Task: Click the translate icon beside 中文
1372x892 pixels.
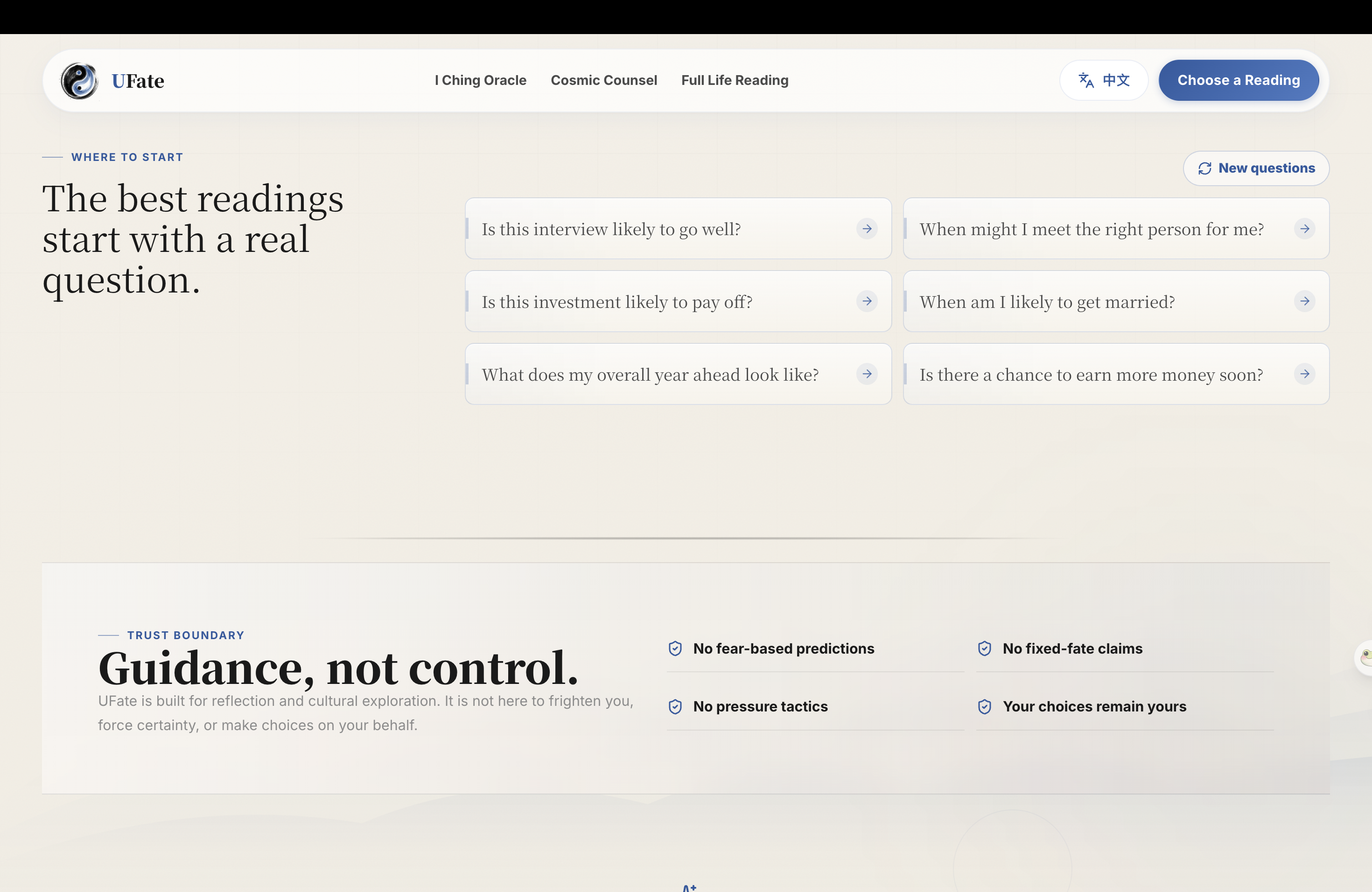Action: click(1086, 80)
